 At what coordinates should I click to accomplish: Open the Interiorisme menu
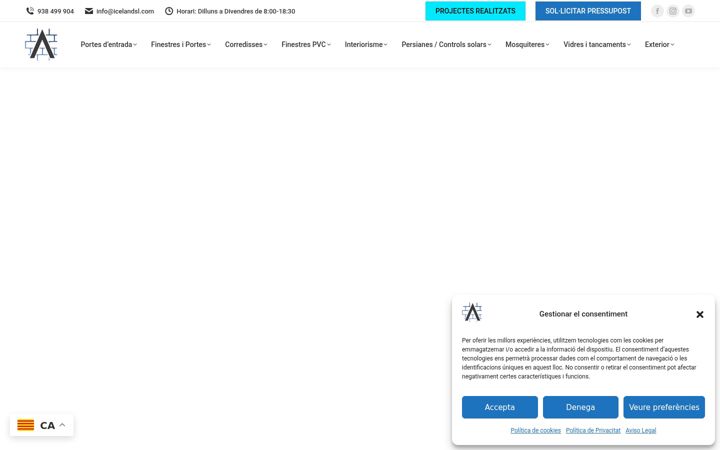[366, 45]
